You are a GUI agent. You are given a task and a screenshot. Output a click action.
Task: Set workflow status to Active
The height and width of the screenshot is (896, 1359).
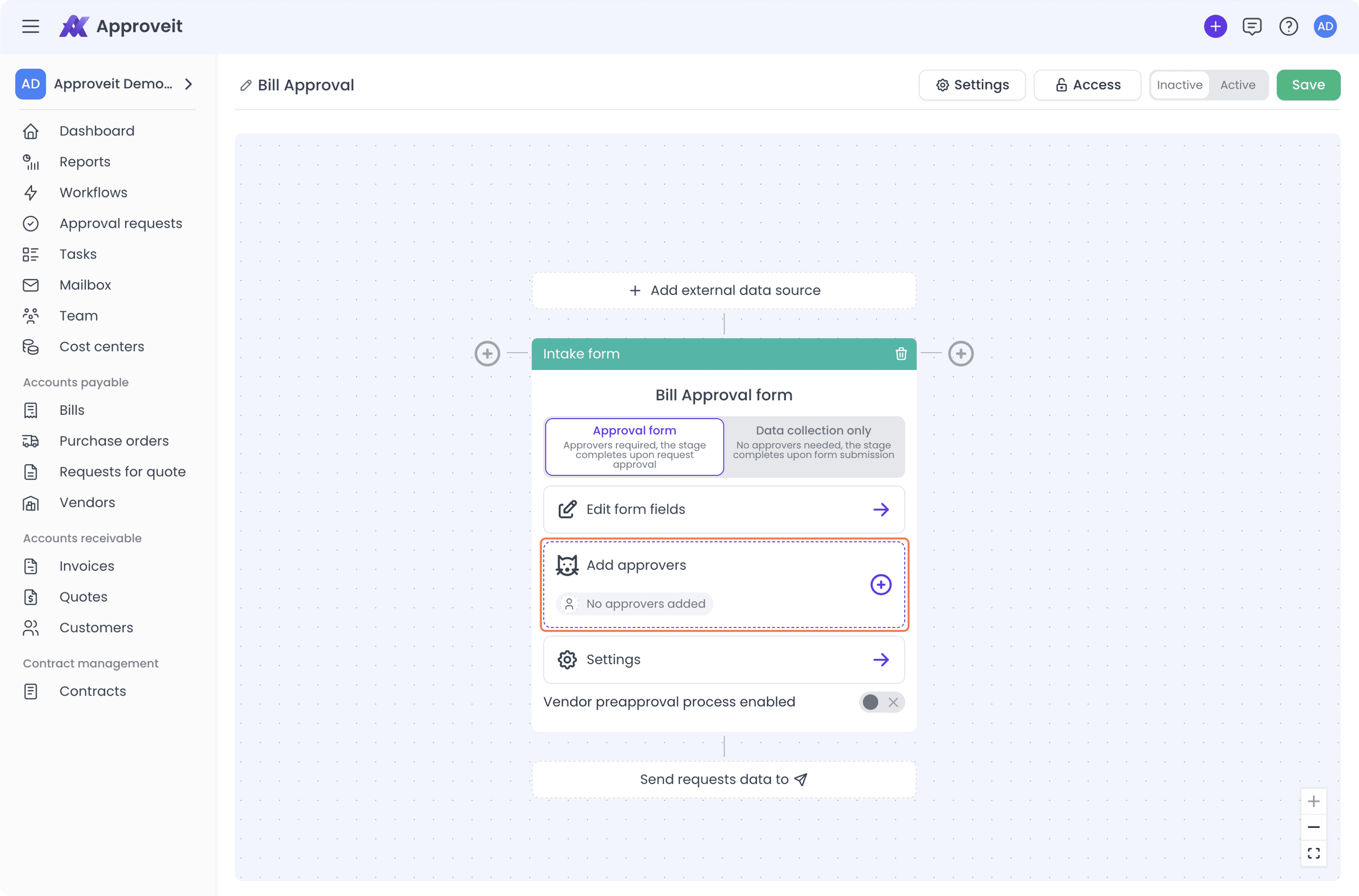click(1238, 85)
